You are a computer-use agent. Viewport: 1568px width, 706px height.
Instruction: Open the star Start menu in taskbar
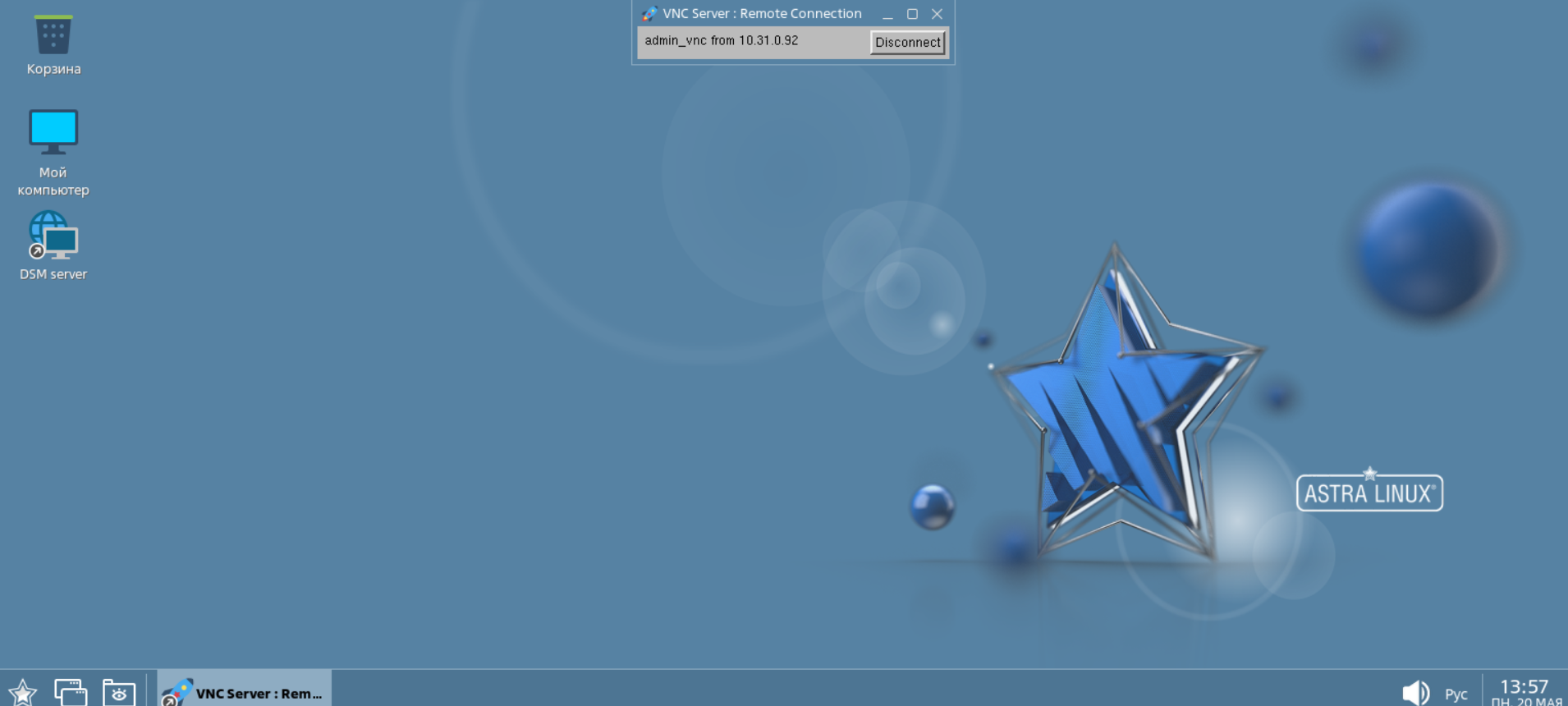[22, 692]
